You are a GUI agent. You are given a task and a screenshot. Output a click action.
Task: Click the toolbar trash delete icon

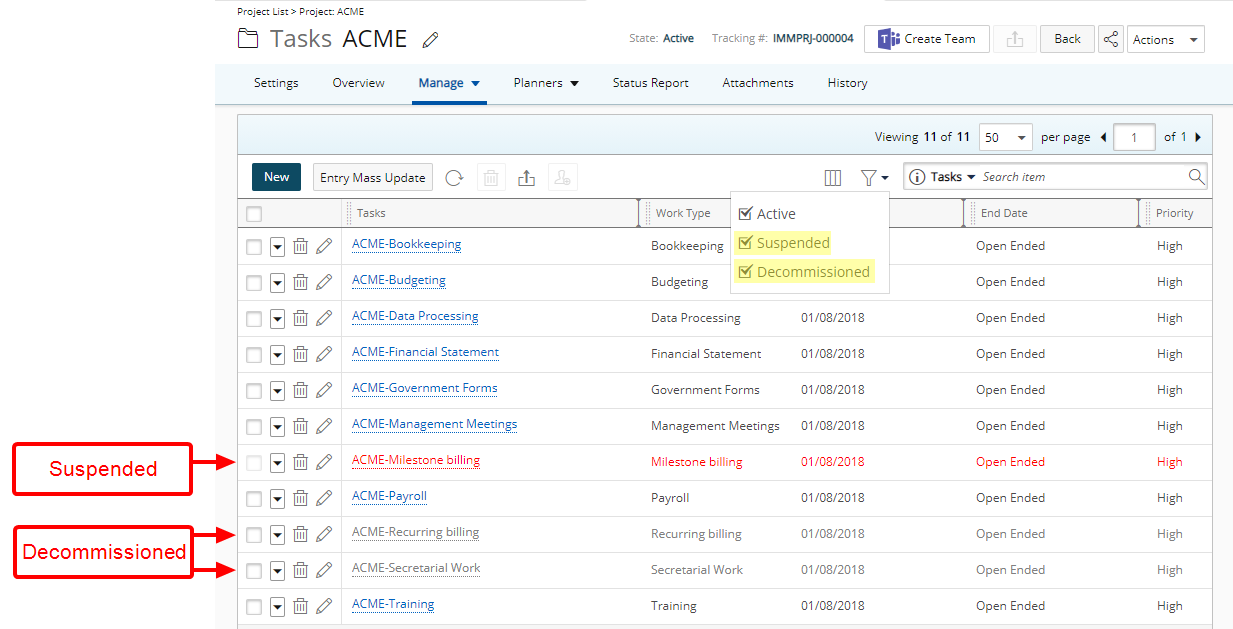tap(491, 178)
